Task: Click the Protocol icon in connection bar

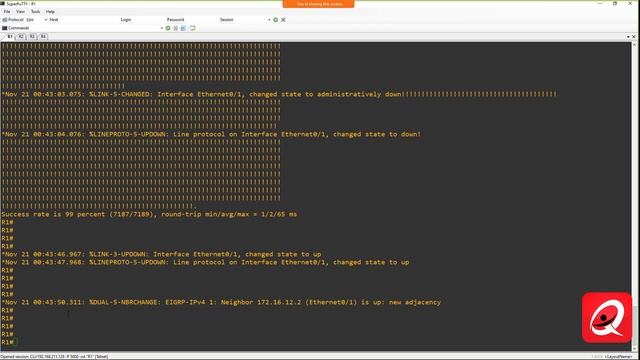Action: tap(4, 20)
